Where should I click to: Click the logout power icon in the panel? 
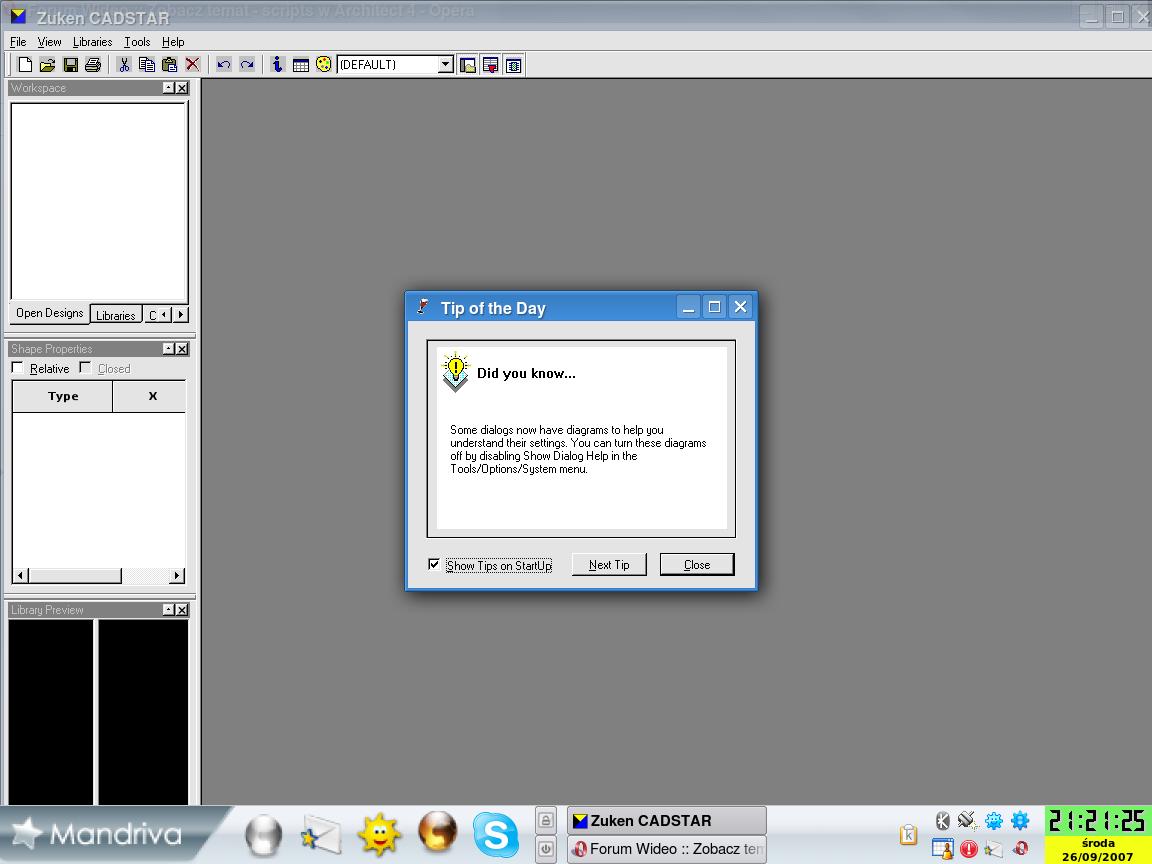[546, 849]
